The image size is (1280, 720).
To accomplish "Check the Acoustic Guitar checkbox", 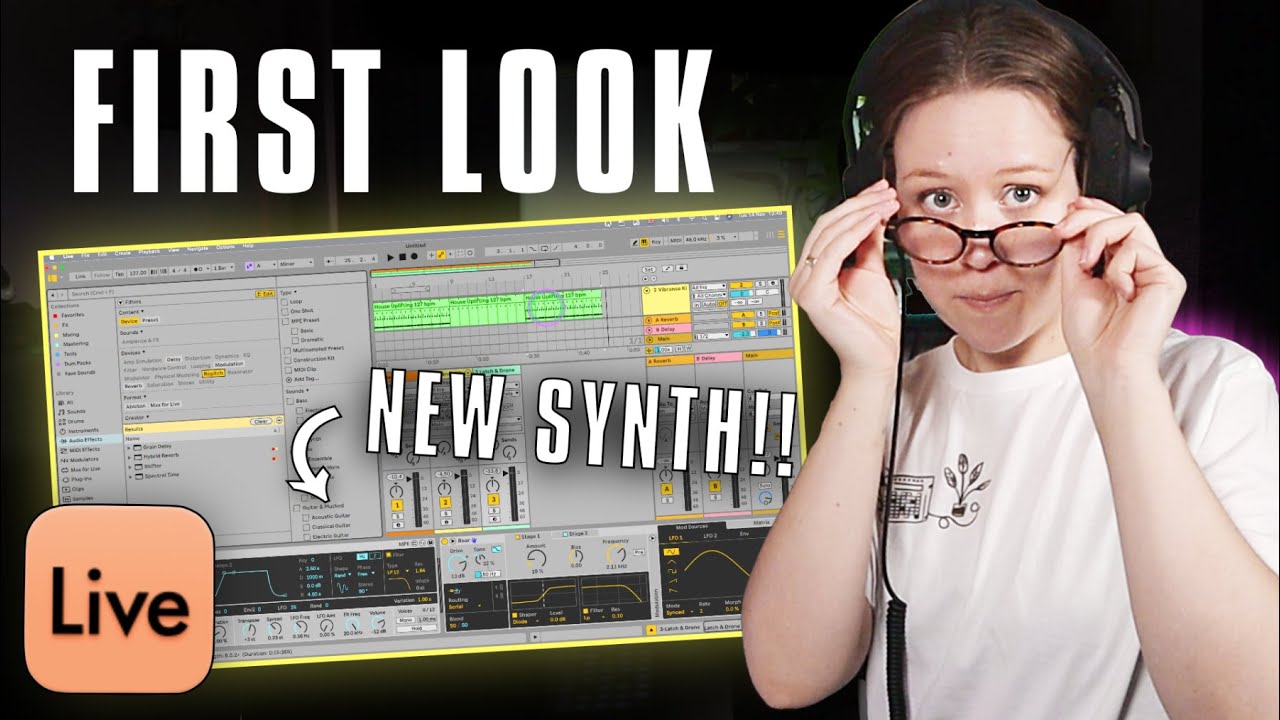I will (x=306, y=517).
